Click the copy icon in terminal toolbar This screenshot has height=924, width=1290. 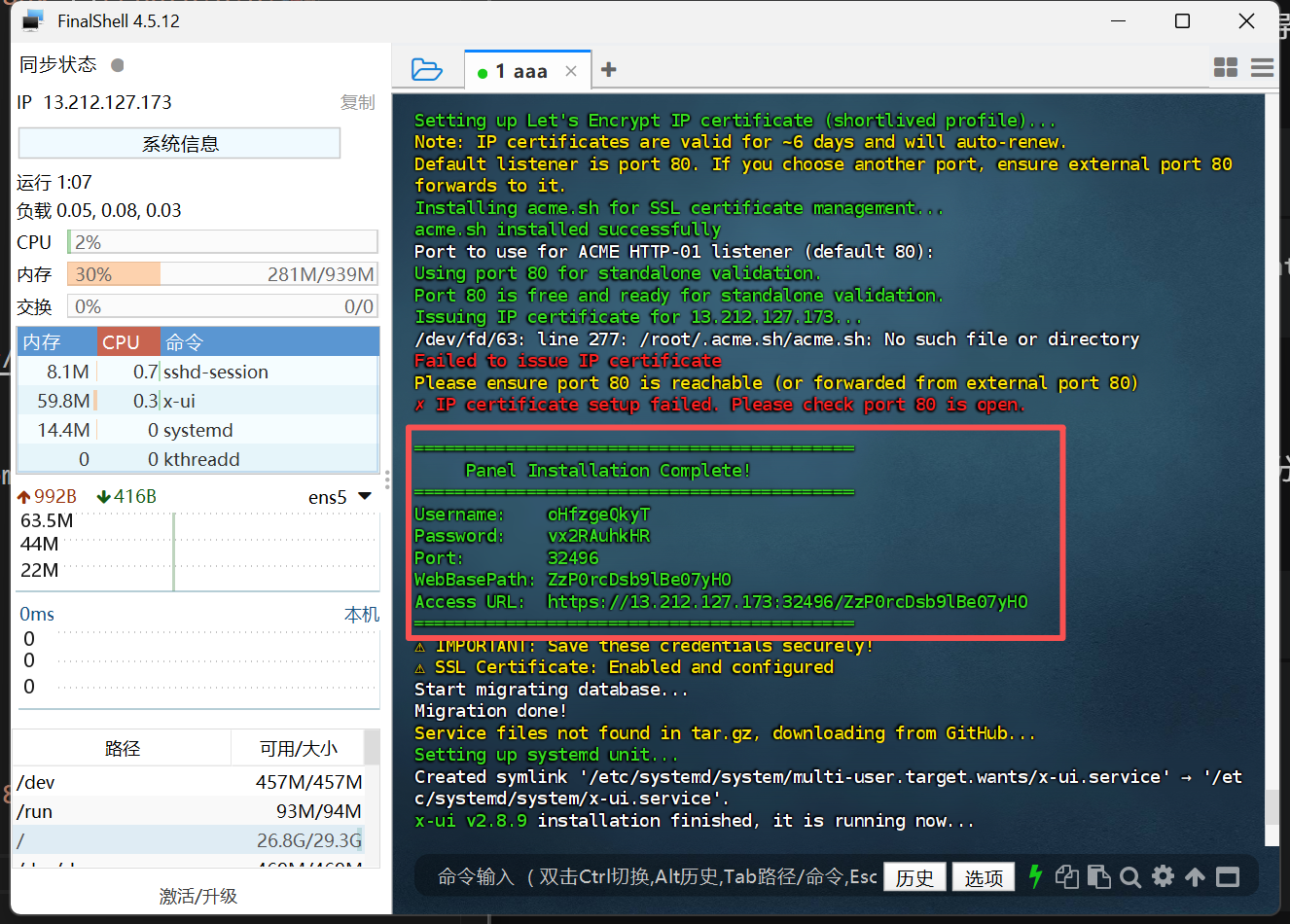click(1067, 876)
